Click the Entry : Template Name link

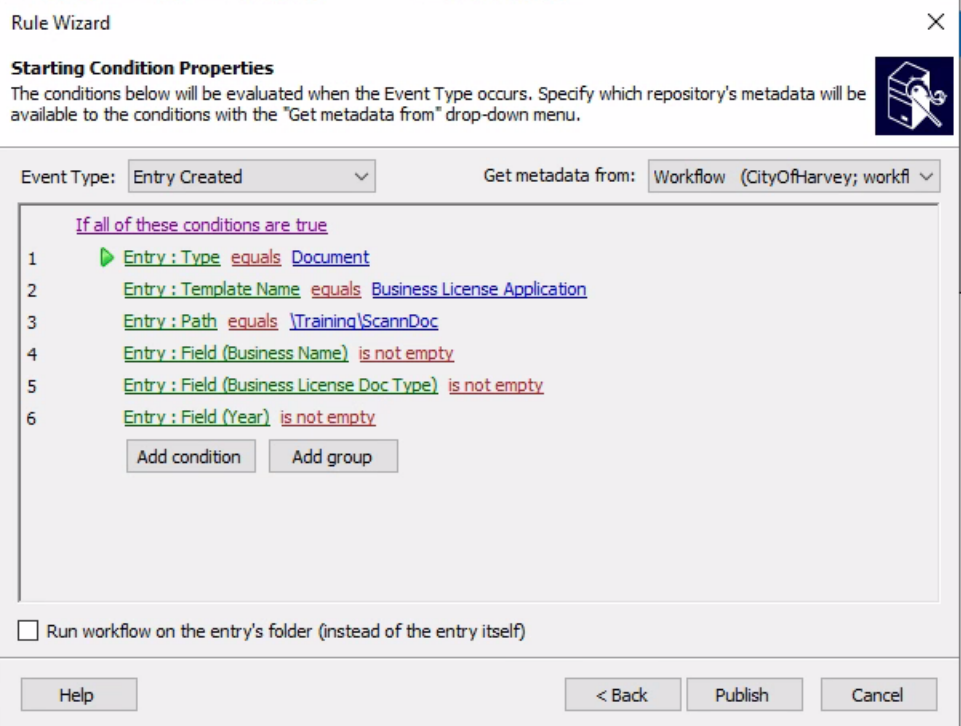(x=211, y=290)
